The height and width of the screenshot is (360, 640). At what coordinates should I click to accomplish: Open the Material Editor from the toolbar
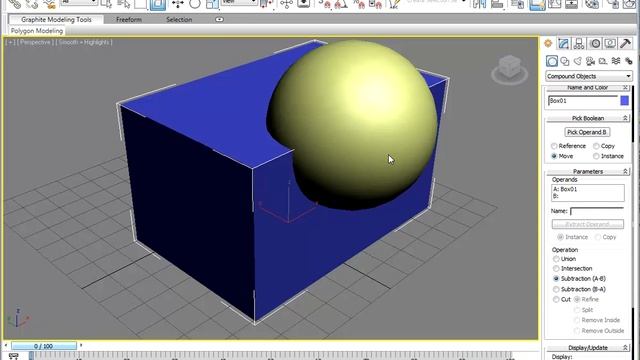pyautogui.click(x=592, y=4)
